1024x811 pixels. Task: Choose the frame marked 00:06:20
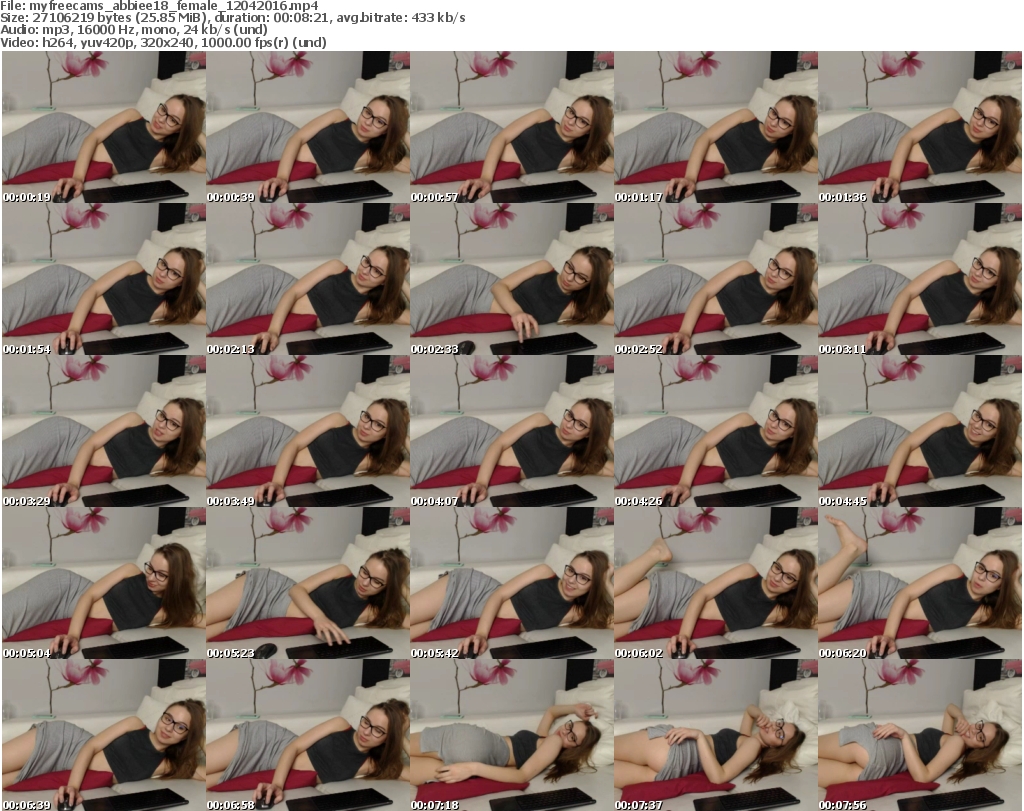coord(920,584)
